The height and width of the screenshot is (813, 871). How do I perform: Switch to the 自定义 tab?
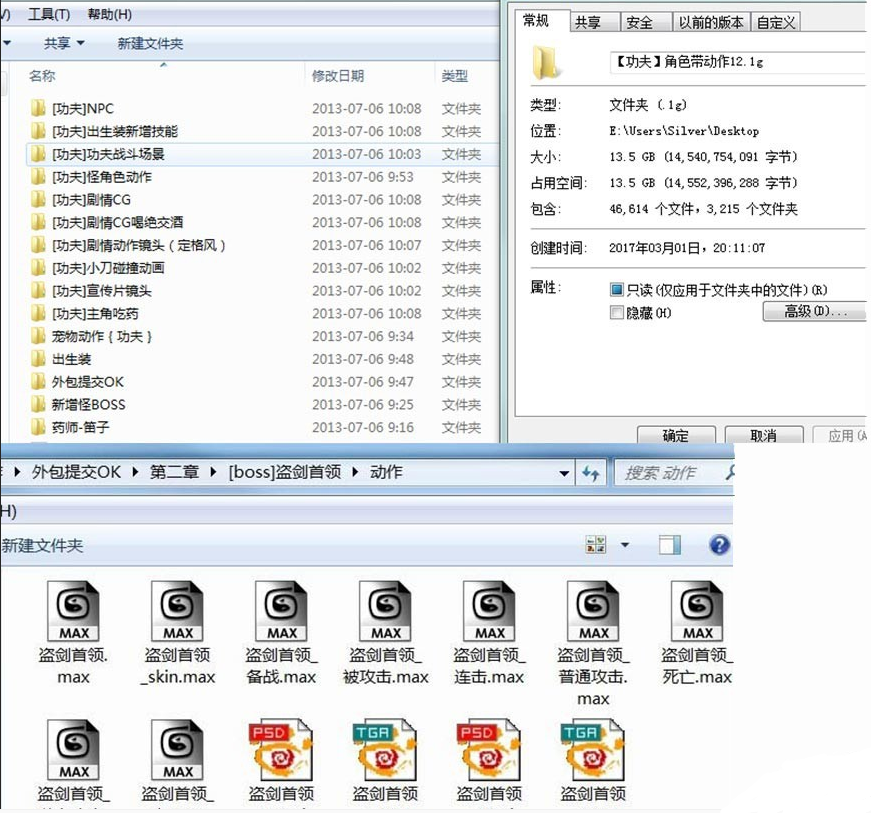tap(776, 22)
